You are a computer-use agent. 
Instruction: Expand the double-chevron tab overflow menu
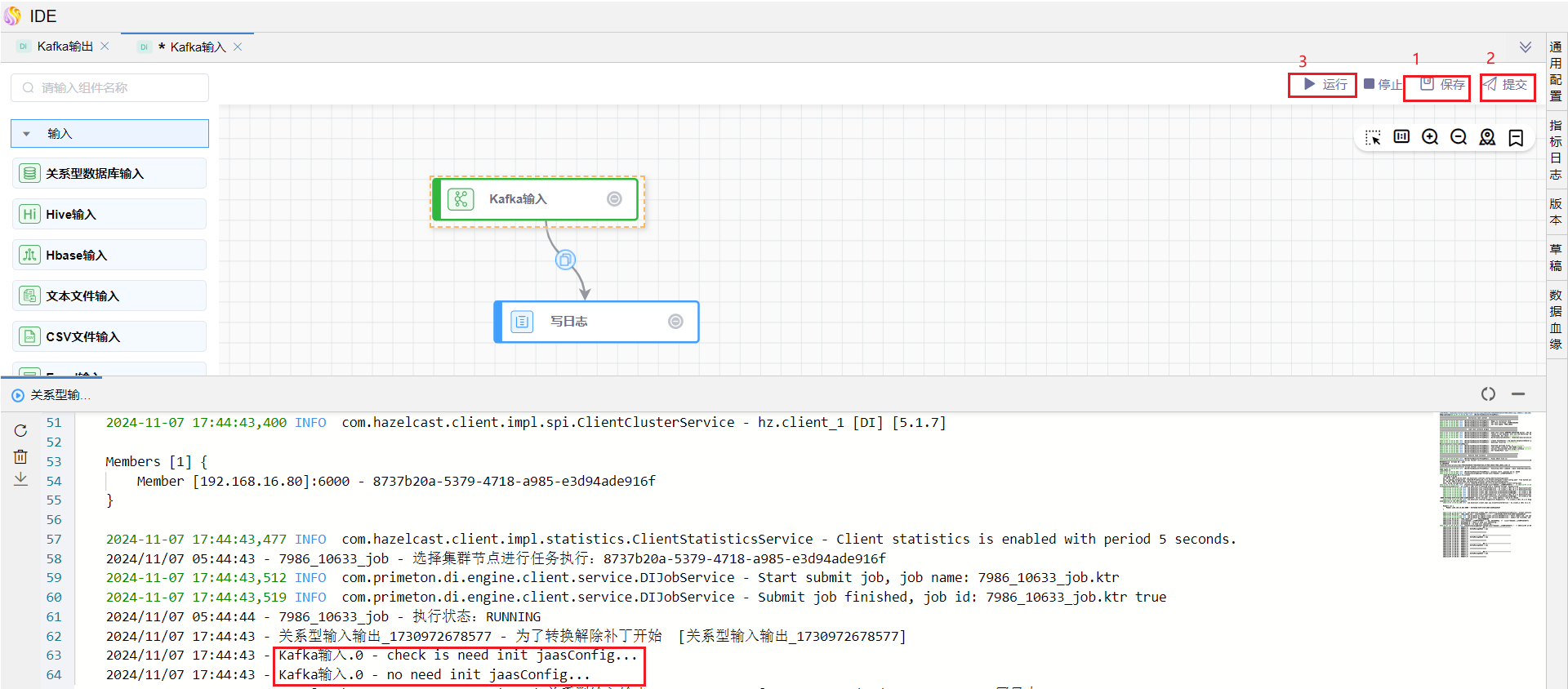1525,47
